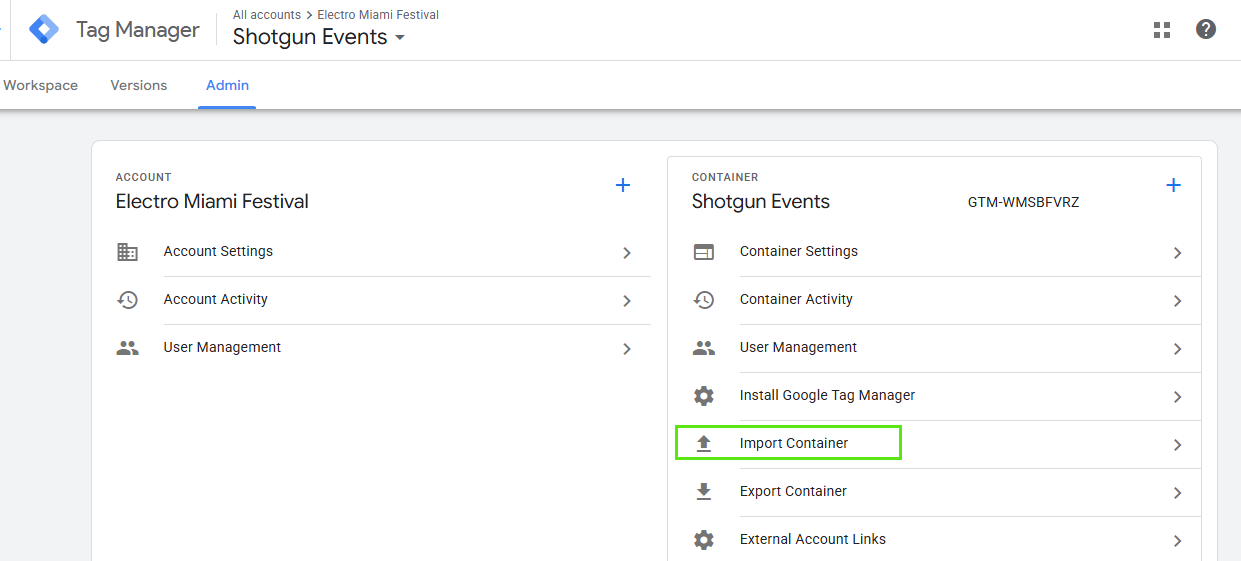This screenshot has width=1241, height=561.
Task: Click the Shotgun Events container heading
Action: (x=761, y=201)
